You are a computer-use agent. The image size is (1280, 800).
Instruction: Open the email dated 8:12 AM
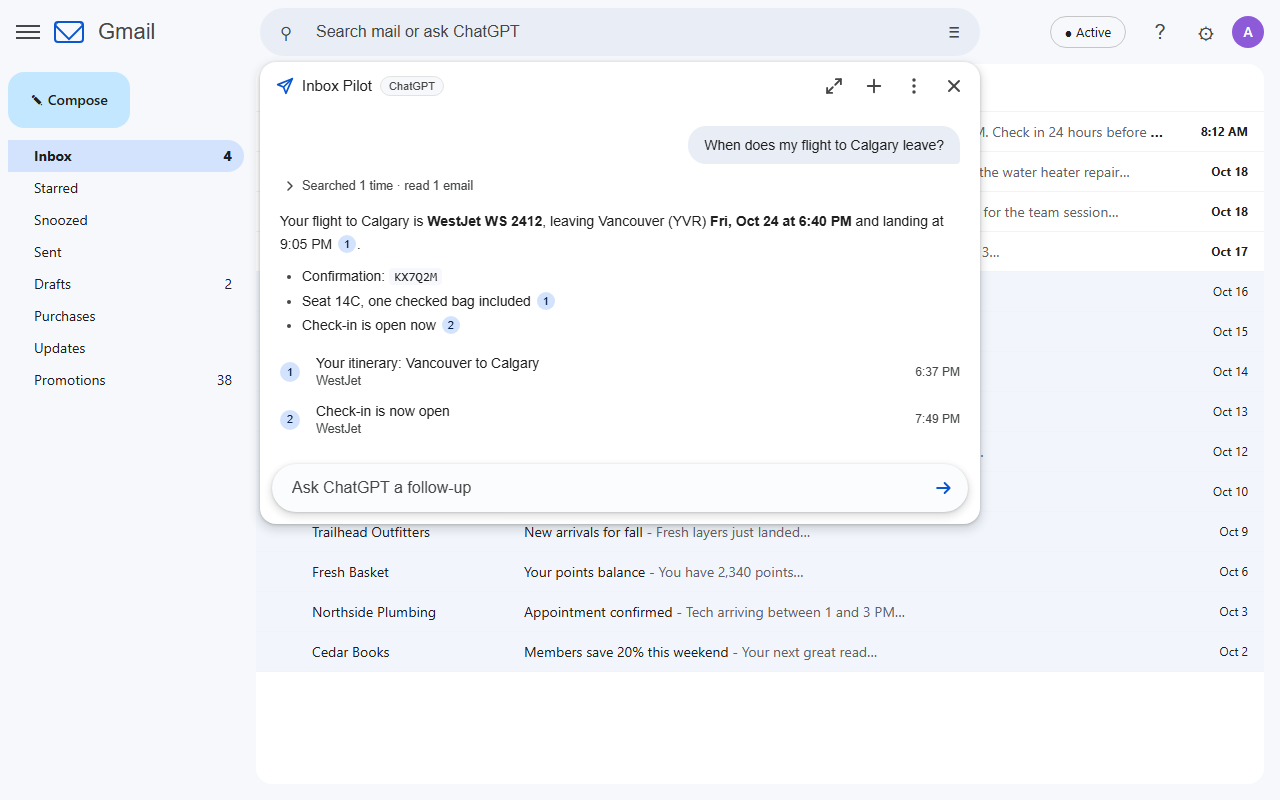pyautogui.click(x=1122, y=132)
